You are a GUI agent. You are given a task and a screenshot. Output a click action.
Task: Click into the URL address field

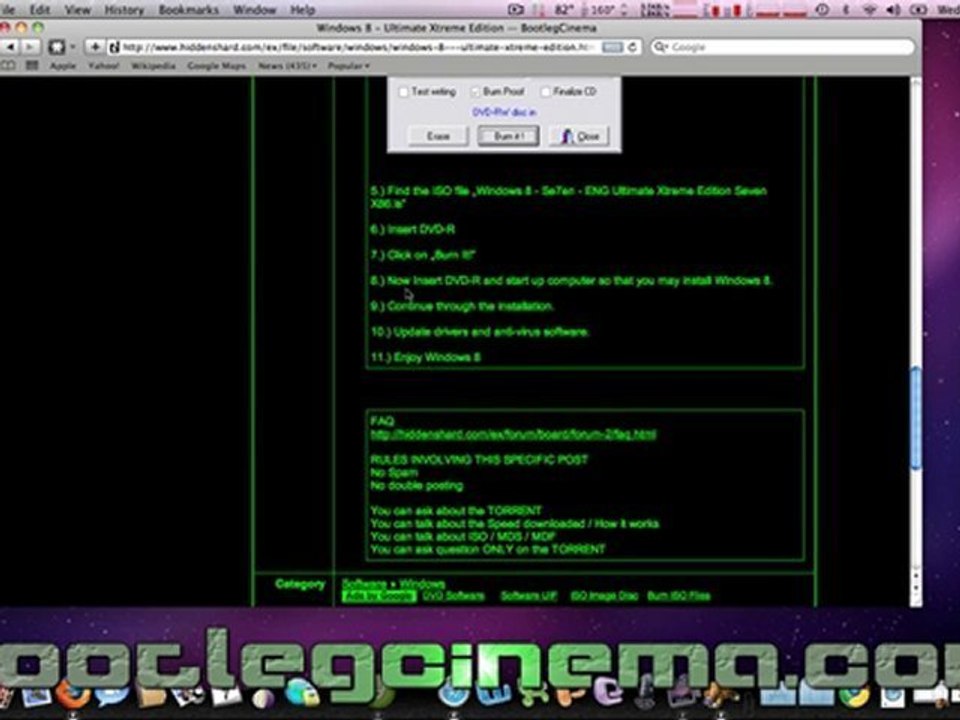(360, 47)
